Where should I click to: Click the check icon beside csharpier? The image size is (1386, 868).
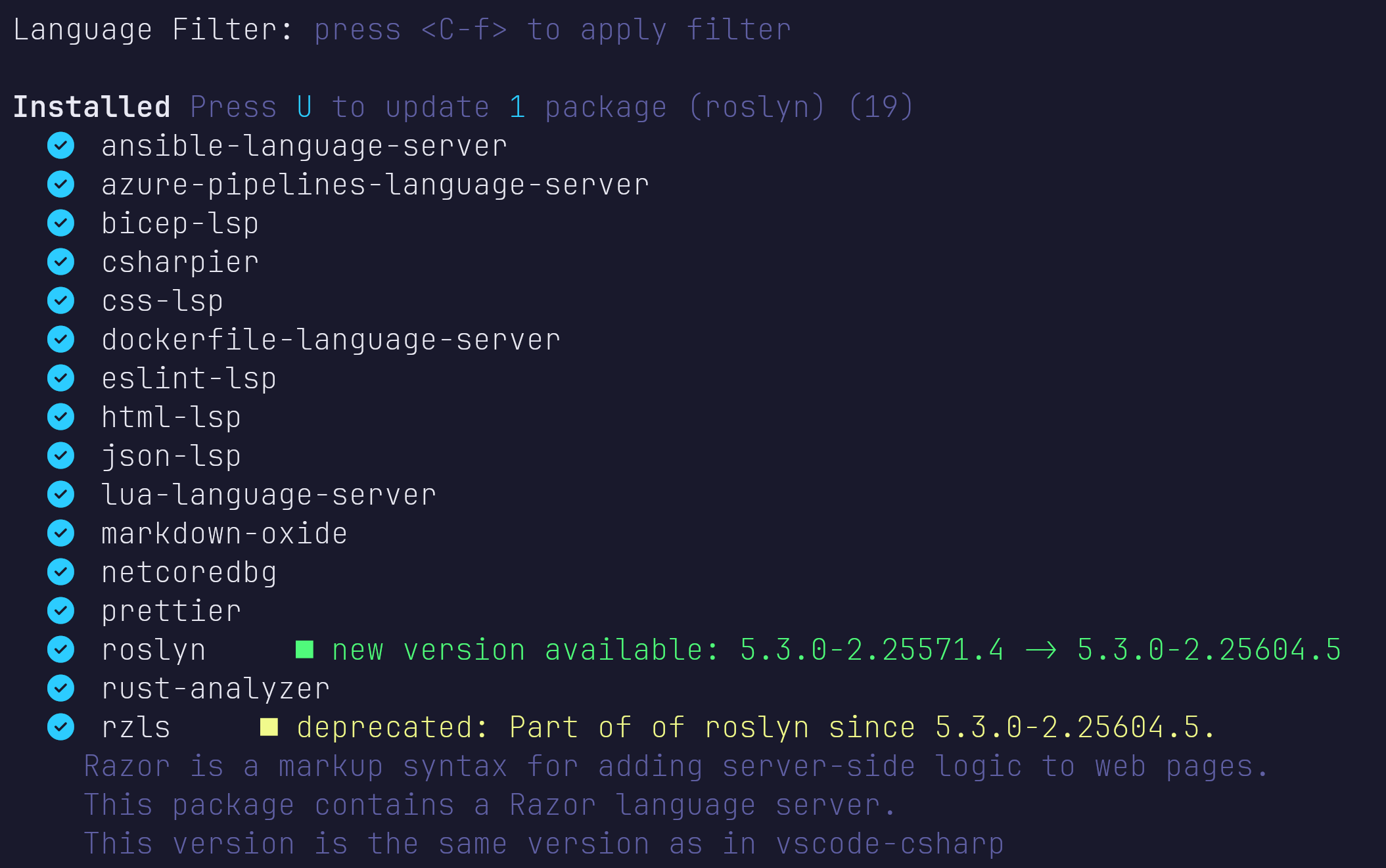tap(61, 262)
